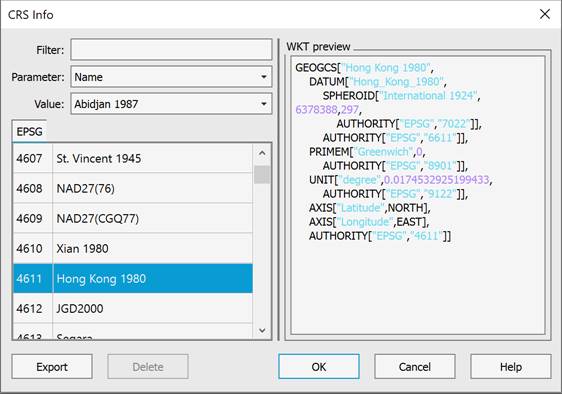Click the AXIS Latitude NORTH line
Image resolution: width=562 pixels, height=394 pixels.
370,208
